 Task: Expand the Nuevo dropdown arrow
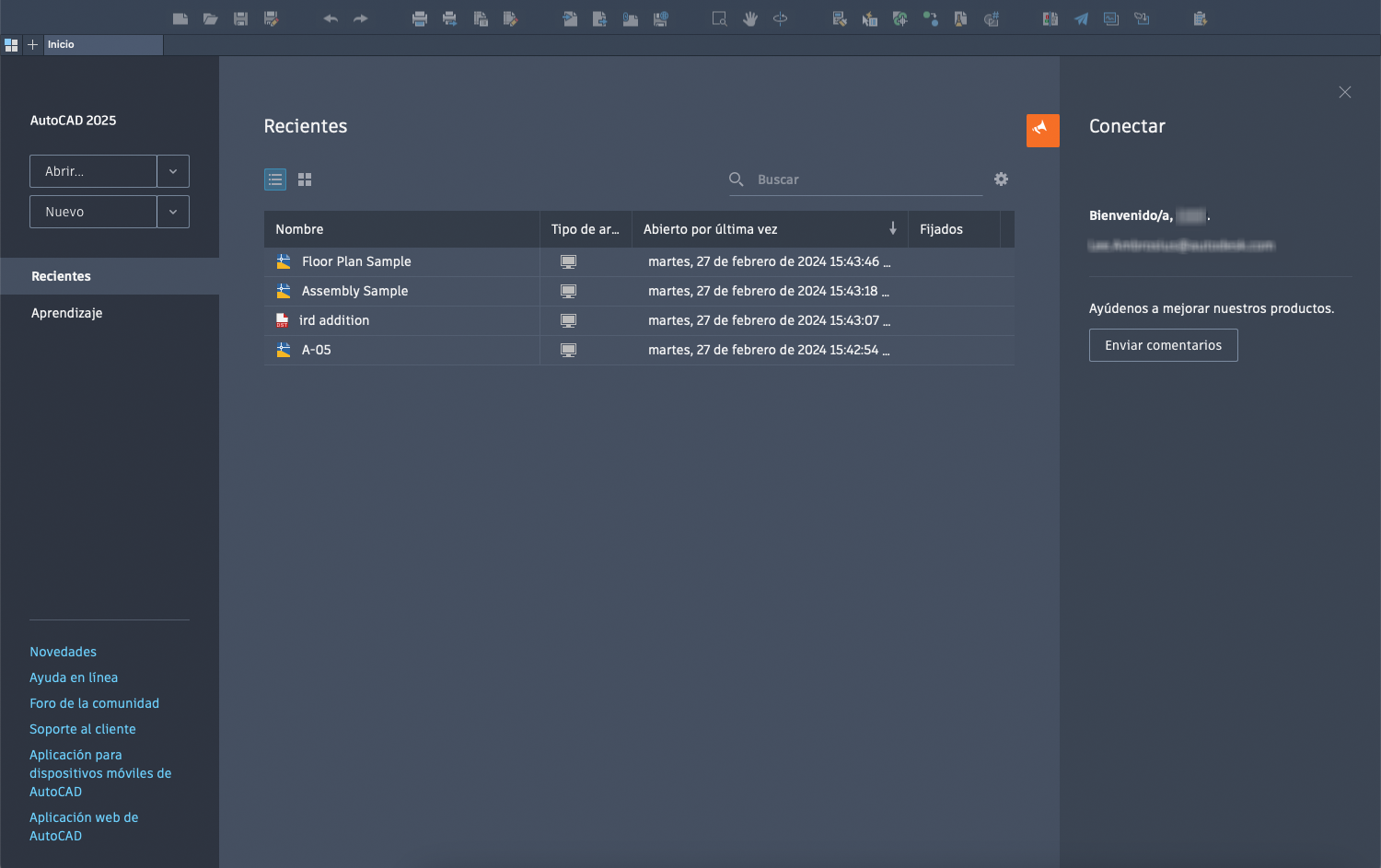pos(173,212)
